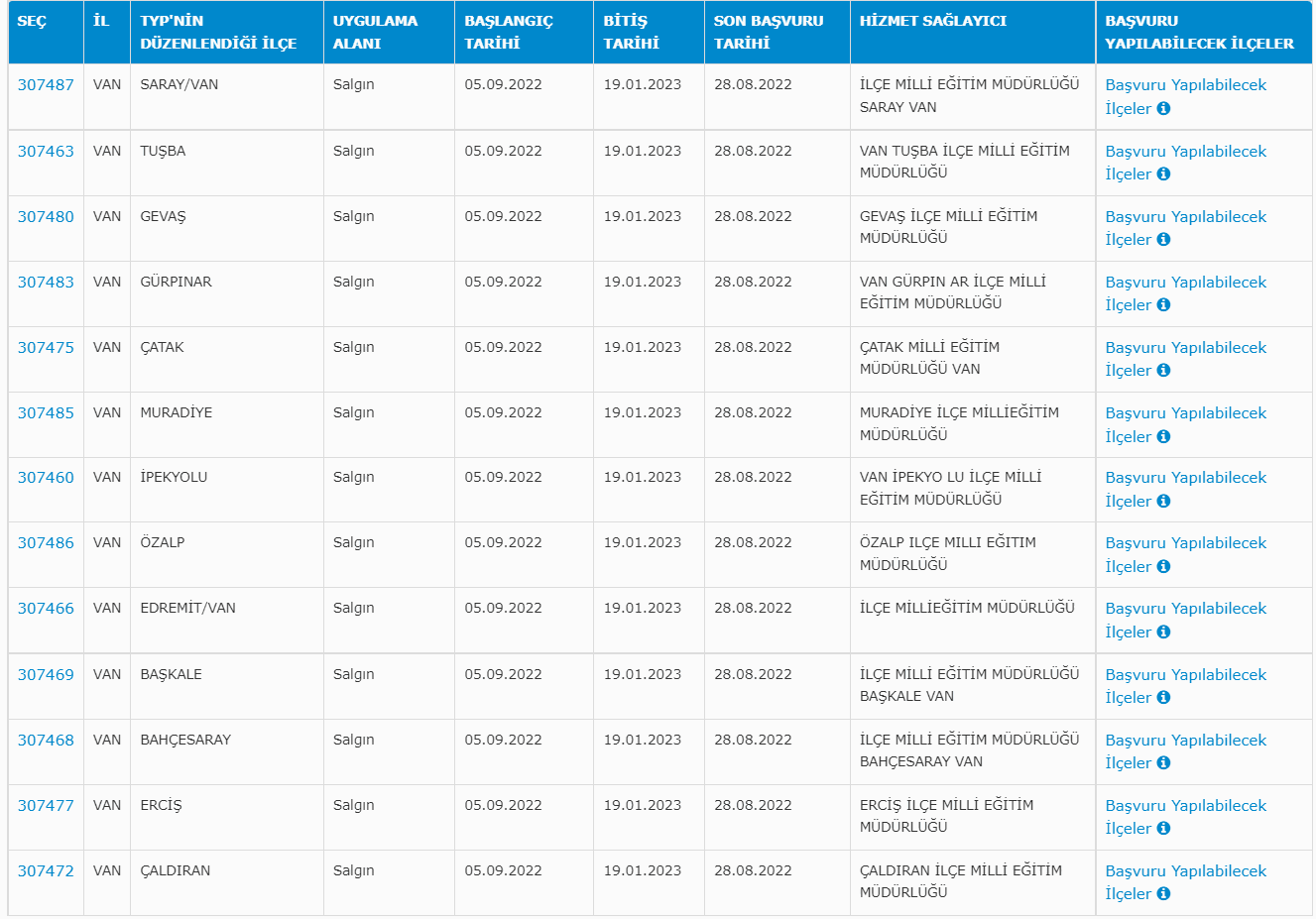1316x919 pixels.
Task: Click the BAŞLANGIÇ TARİHİ column header
Action: coord(508,32)
